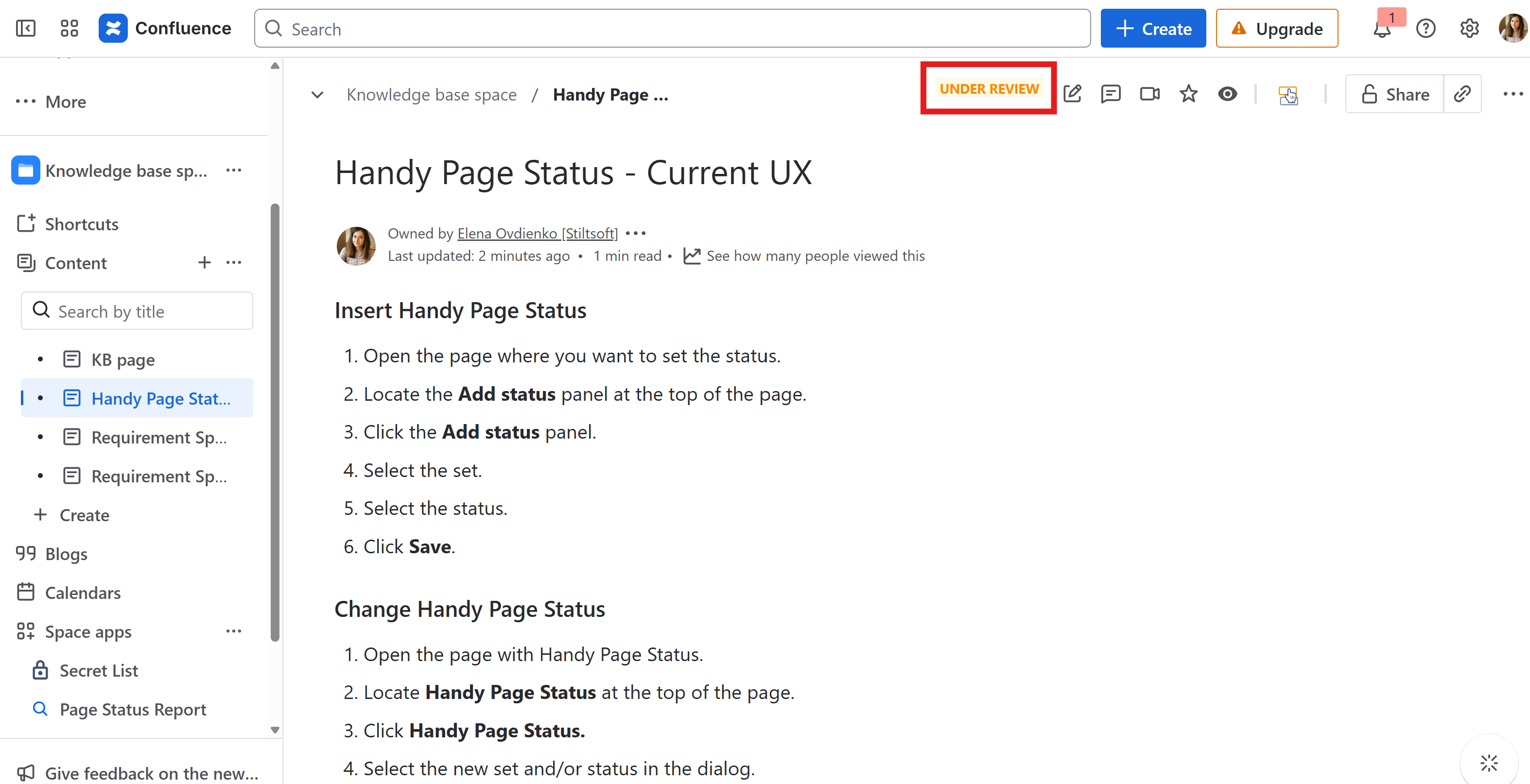Open Knowledge base space options menu
This screenshot has width=1530, height=784.
pos(234,171)
